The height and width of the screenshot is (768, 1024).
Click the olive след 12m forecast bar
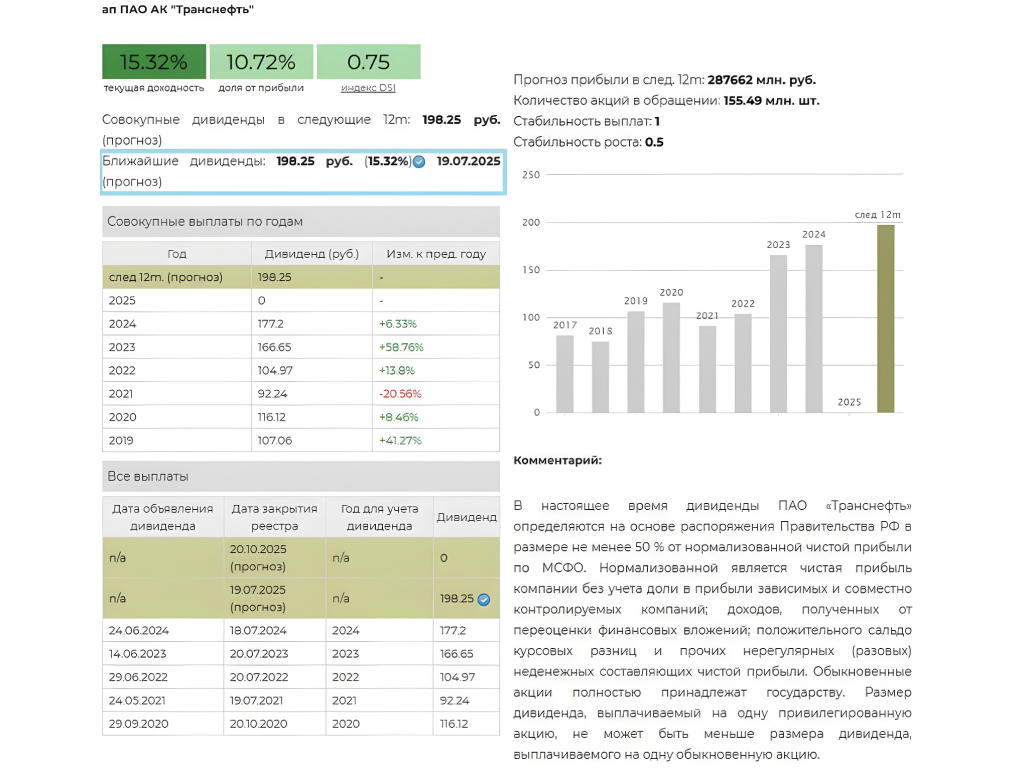885,318
